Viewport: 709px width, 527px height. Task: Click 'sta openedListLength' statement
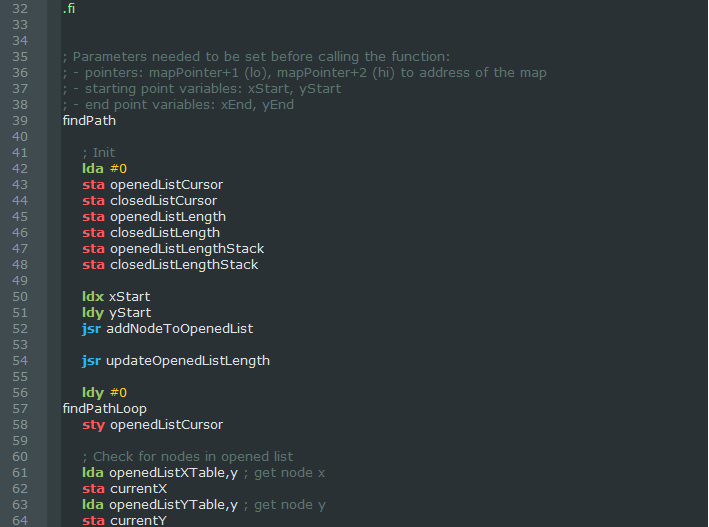pos(153,217)
